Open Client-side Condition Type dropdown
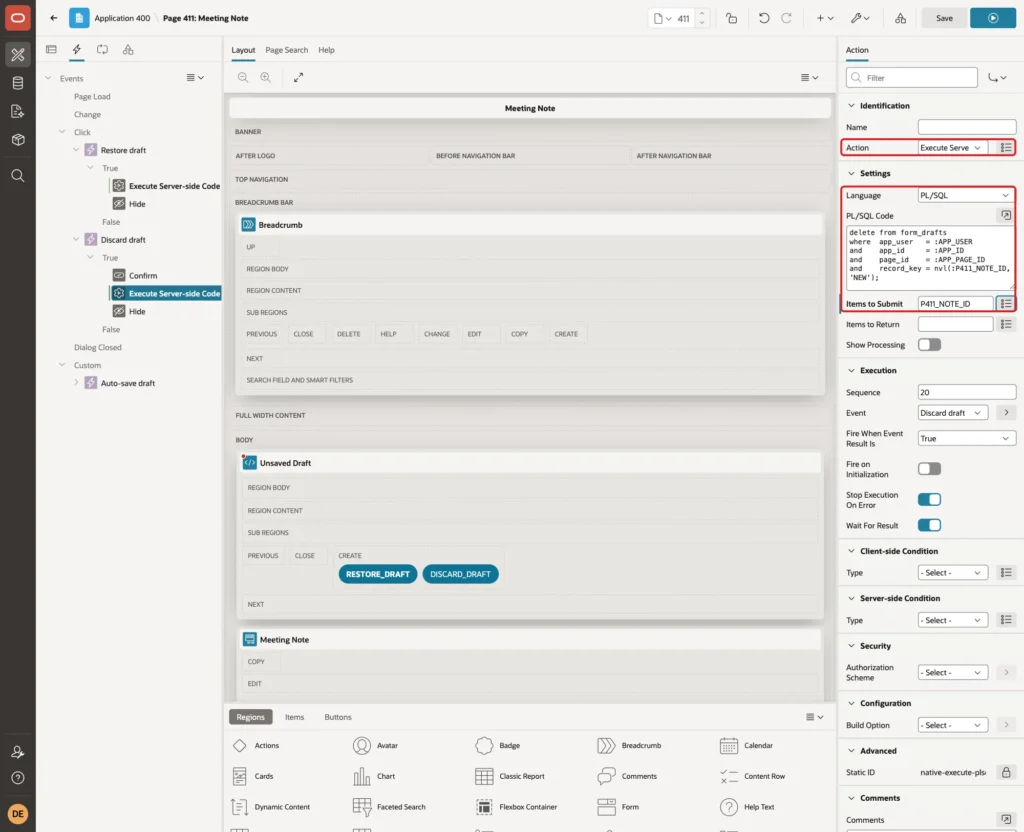This screenshot has width=1024, height=832. [x=952, y=573]
